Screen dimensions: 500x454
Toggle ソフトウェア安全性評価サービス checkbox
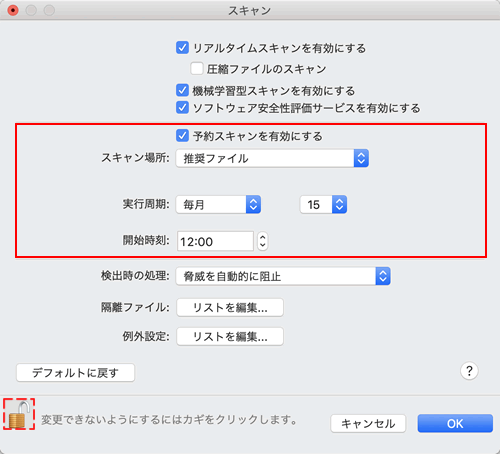click(182, 108)
